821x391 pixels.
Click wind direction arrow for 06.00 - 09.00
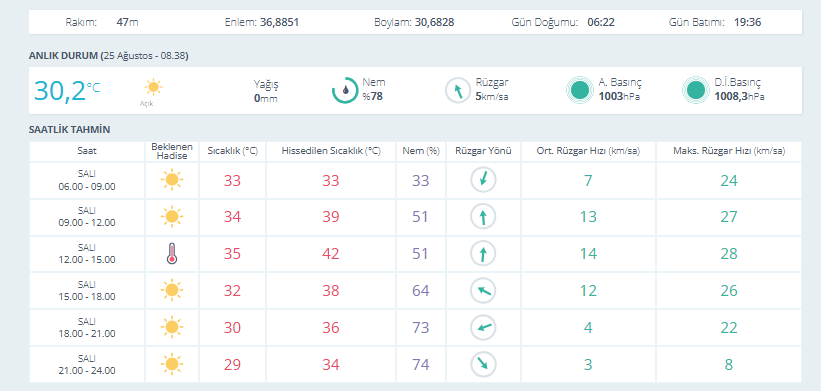coord(483,180)
